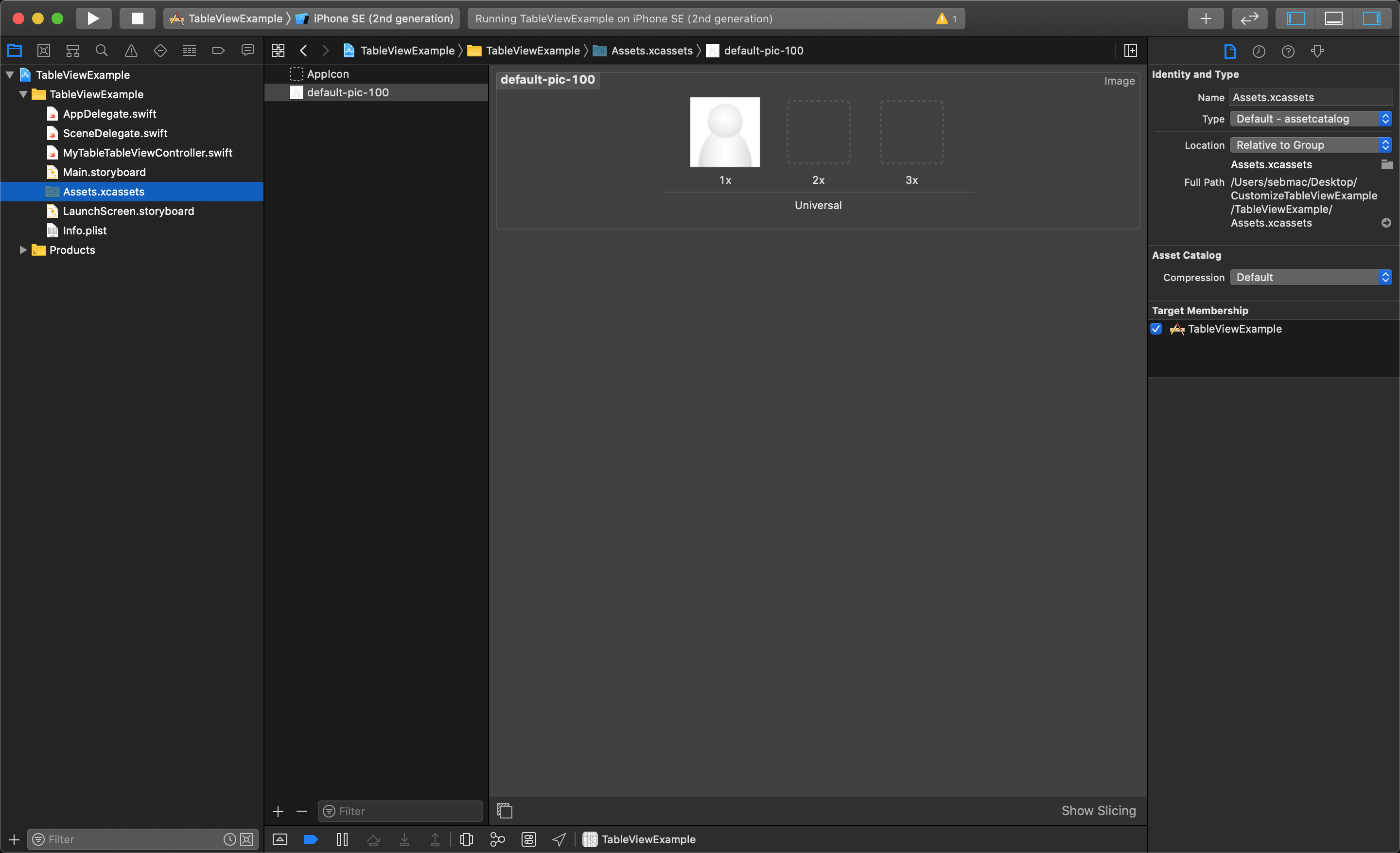Toggle the bottom debug area
This screenshot has height=853, width=1400.
[1333, 18]
